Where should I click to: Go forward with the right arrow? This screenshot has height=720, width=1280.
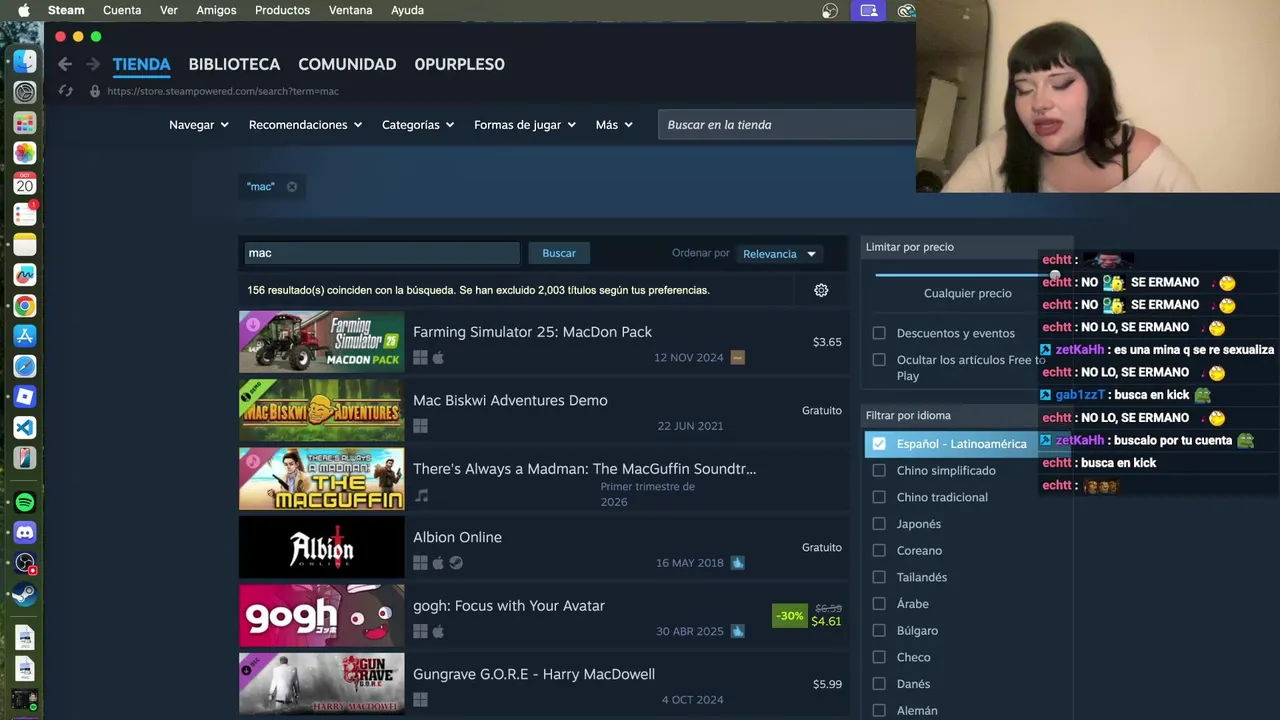coord(93,64)
